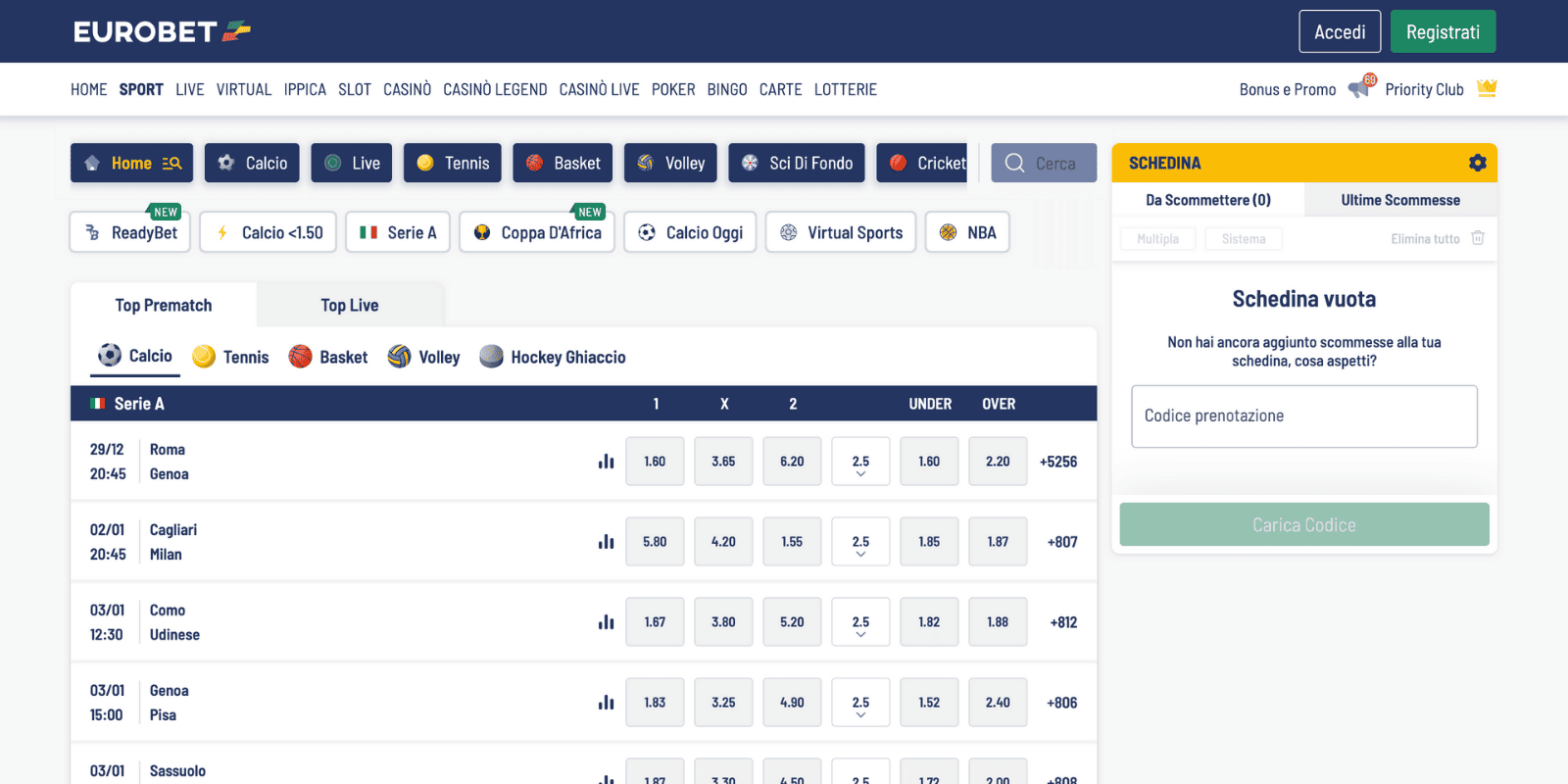1568x784 pixels.
Task: Select the Tennis chip in the sport bar
Action: pyautogui.click(x=453, y=163)
